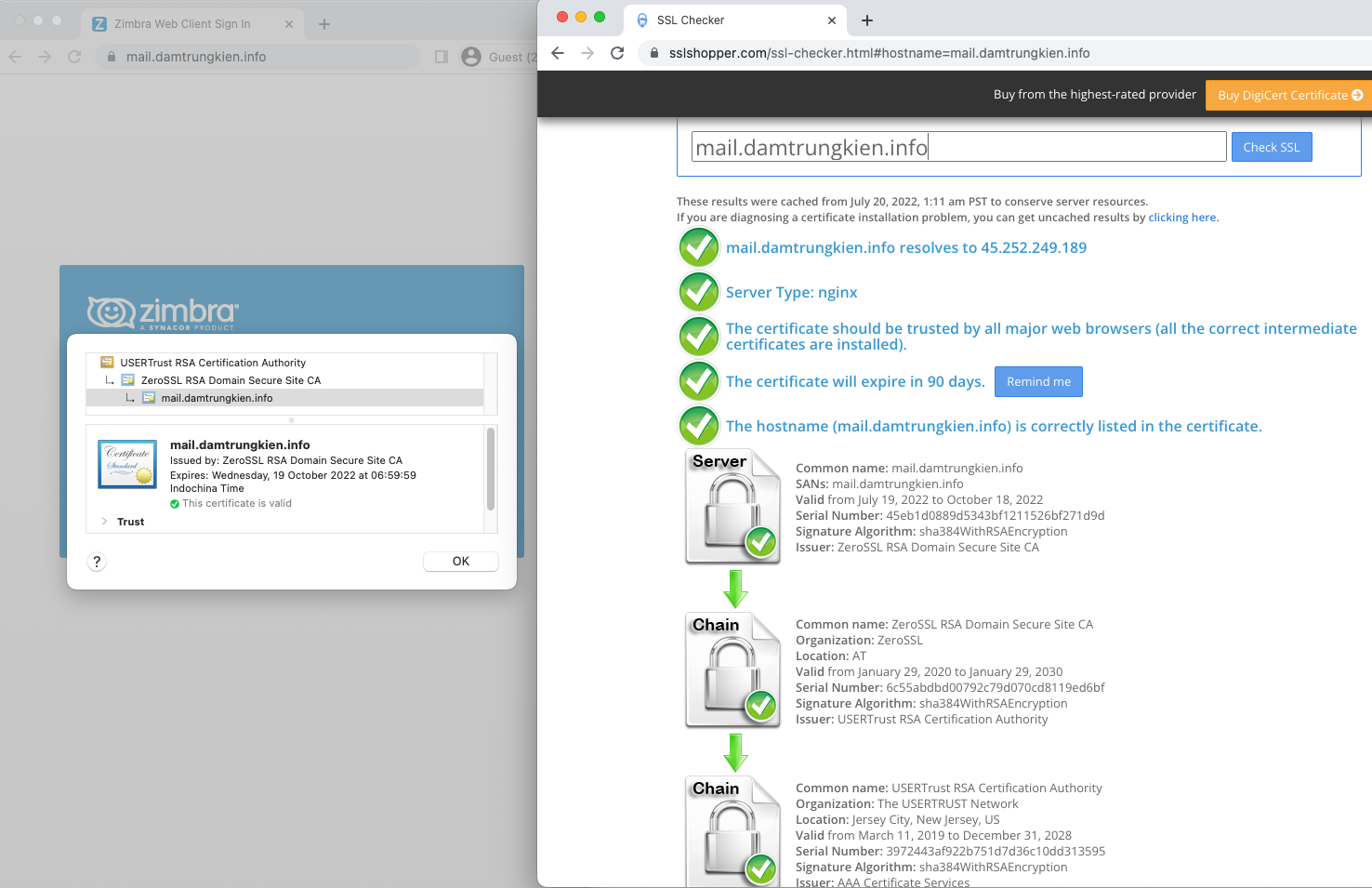This screenshot has width=1372, height=888.
Task: Click the Zimbra logo on login page
Action: tap(163, 313)
